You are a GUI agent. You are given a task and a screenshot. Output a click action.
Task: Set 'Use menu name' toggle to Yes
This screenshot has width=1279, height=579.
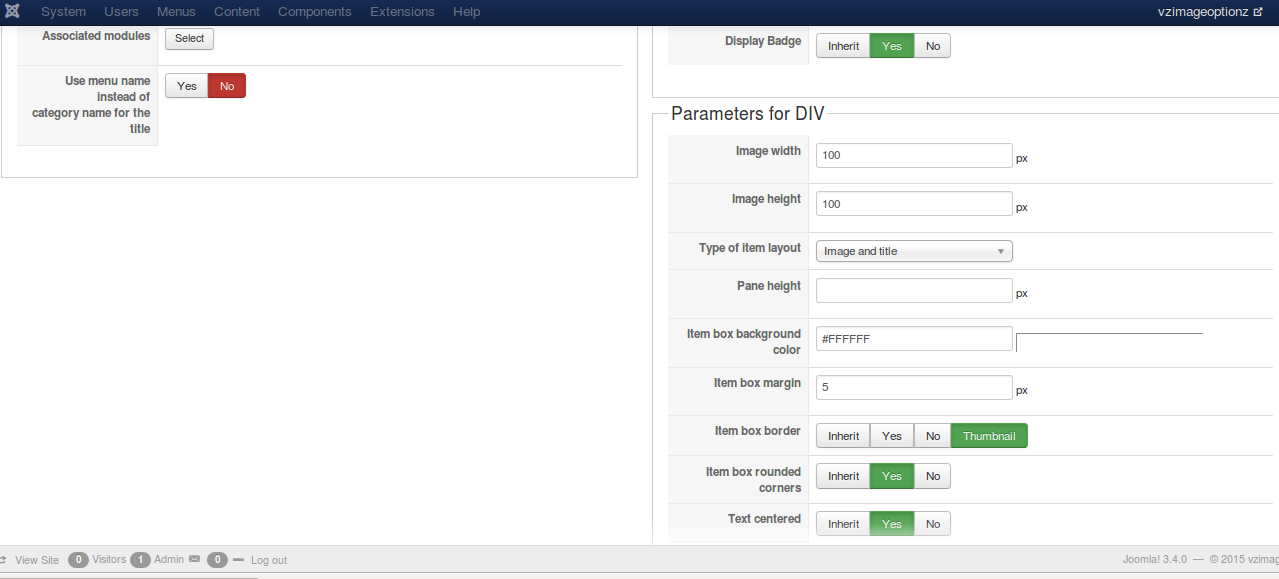[187, 86]
